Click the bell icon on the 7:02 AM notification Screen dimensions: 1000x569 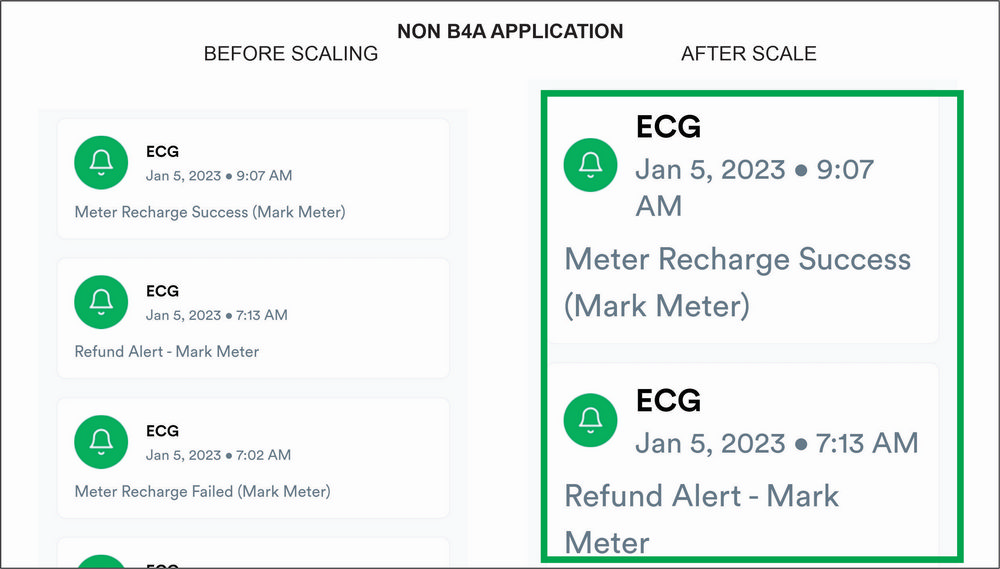tap(101, 442)
